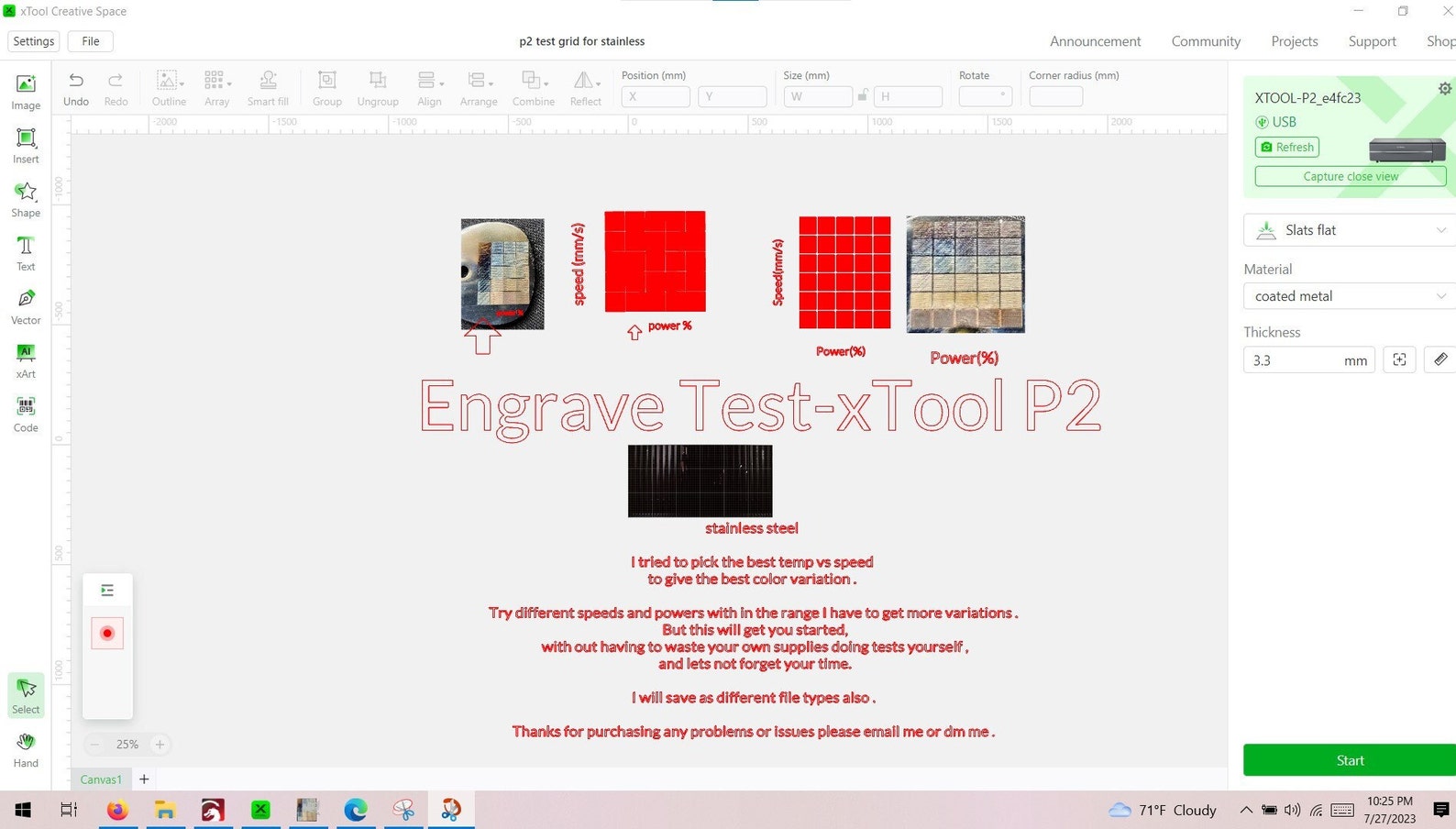Go to Announcement page
1456x829 pixels.
pos(1096,41)
